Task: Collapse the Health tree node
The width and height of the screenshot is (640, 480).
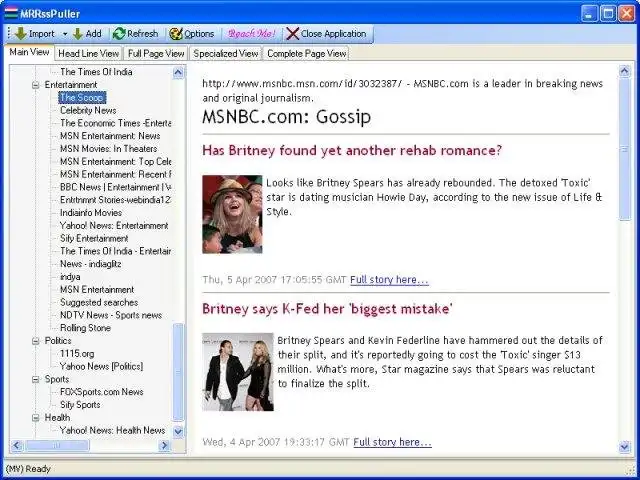Action: pos(36,418)
